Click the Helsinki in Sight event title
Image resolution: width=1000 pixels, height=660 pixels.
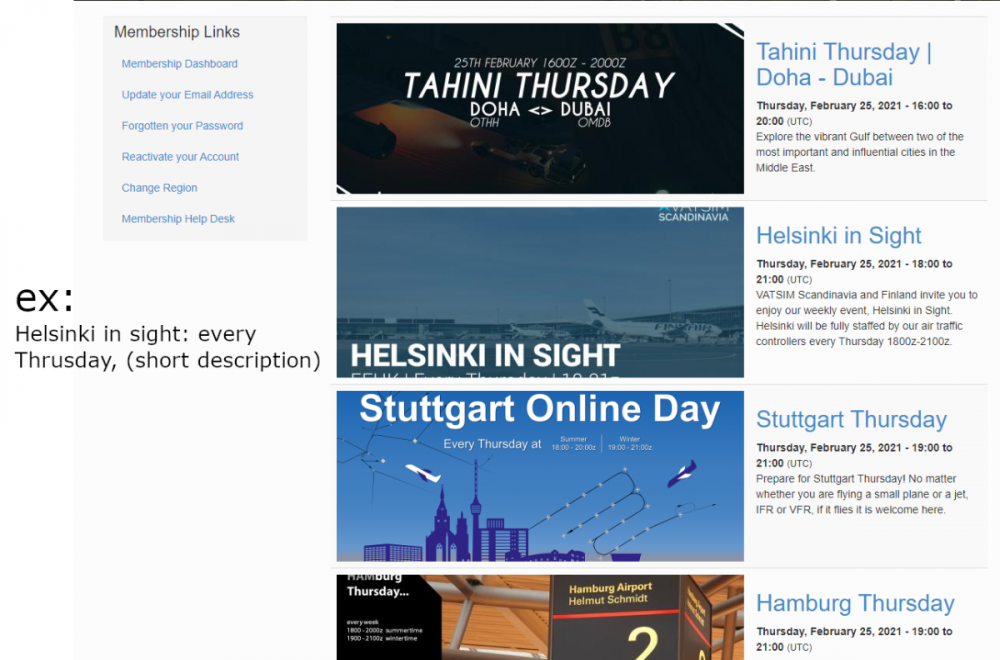(838, 236)
